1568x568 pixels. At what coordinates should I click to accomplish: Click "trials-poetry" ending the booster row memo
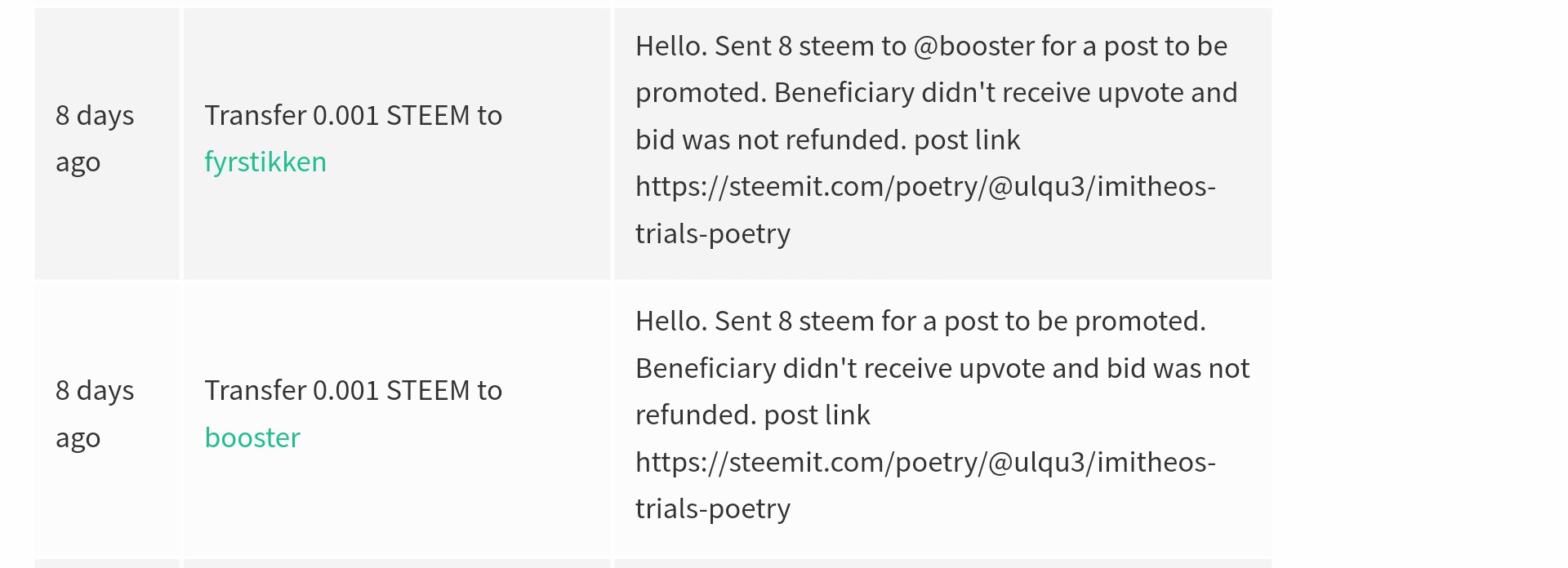(x=713, y=509)
